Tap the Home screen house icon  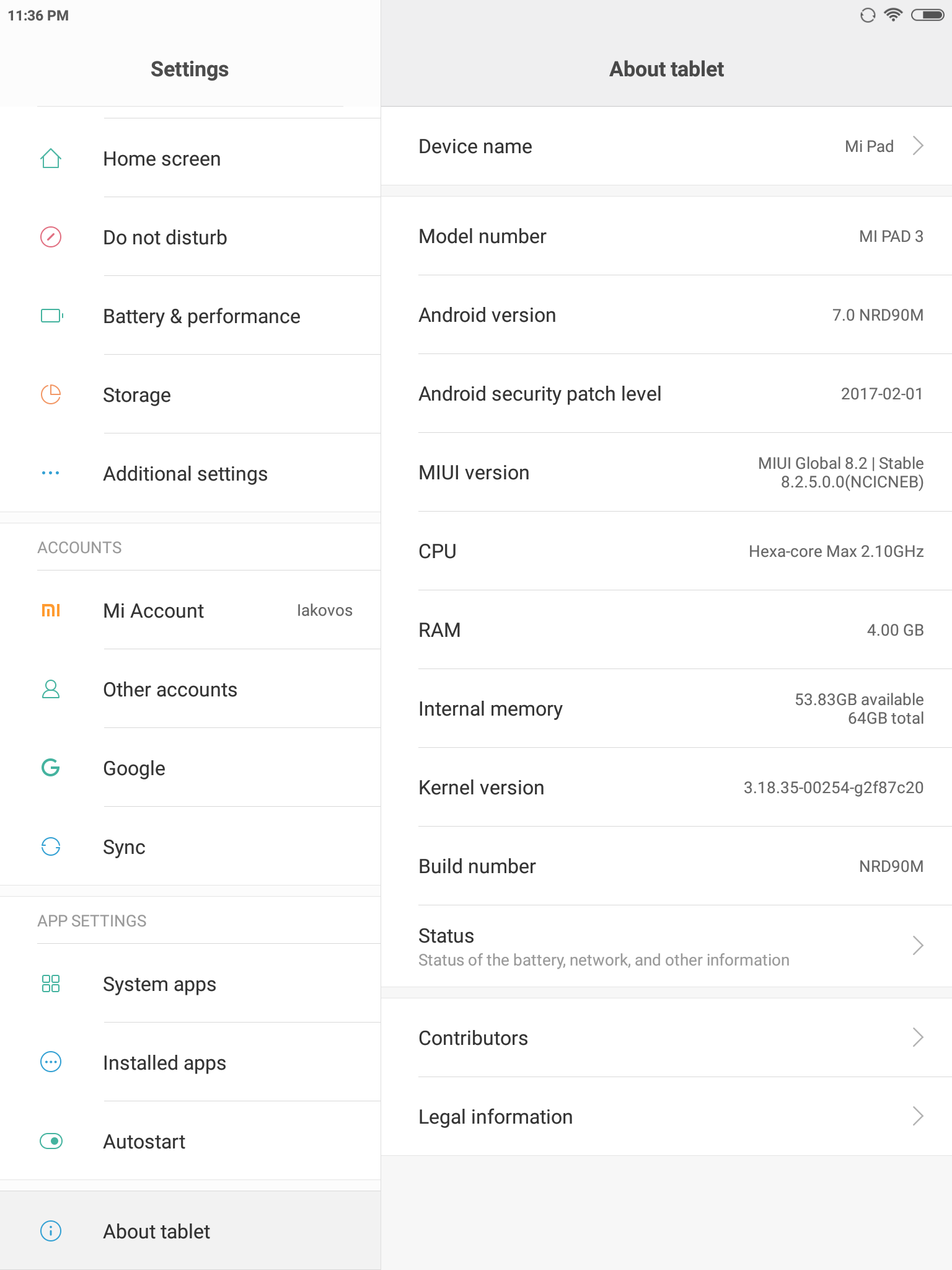click(51, 159)
